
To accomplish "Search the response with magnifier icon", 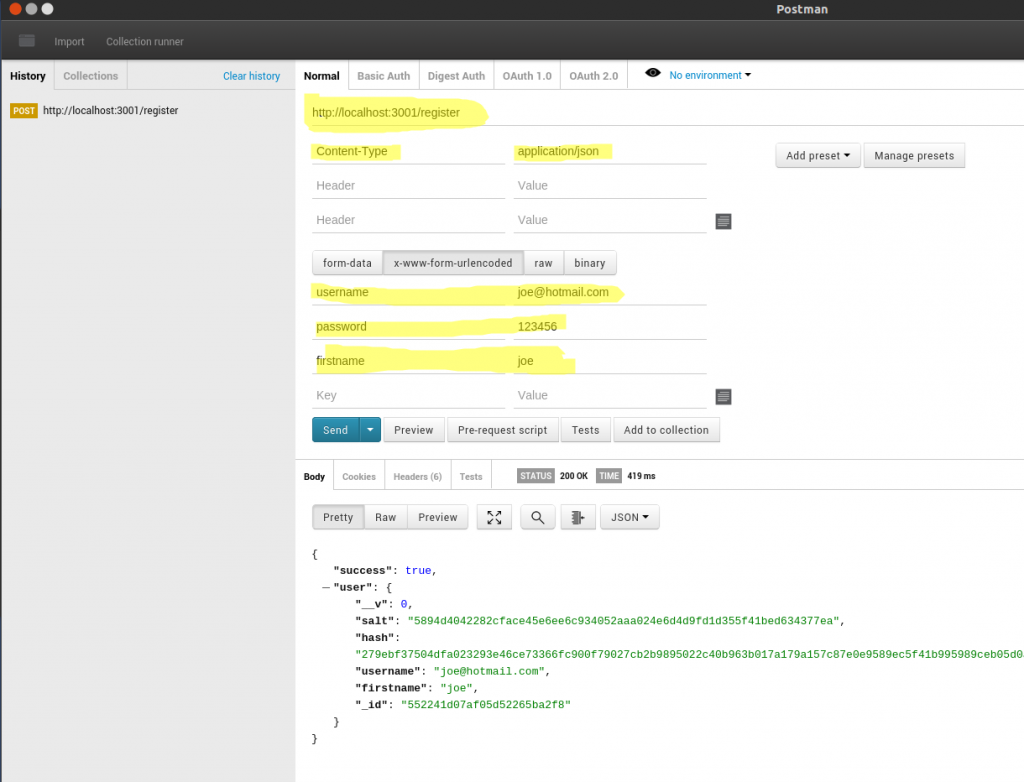I will (537, 517).
